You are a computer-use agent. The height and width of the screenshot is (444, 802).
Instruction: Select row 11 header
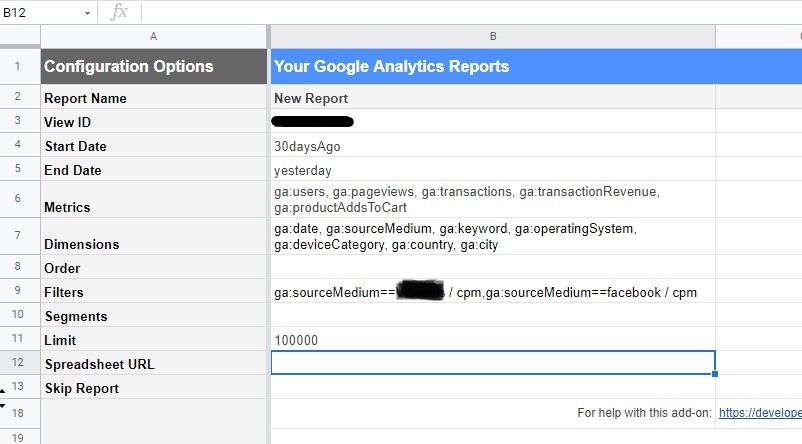click(20, 339)
